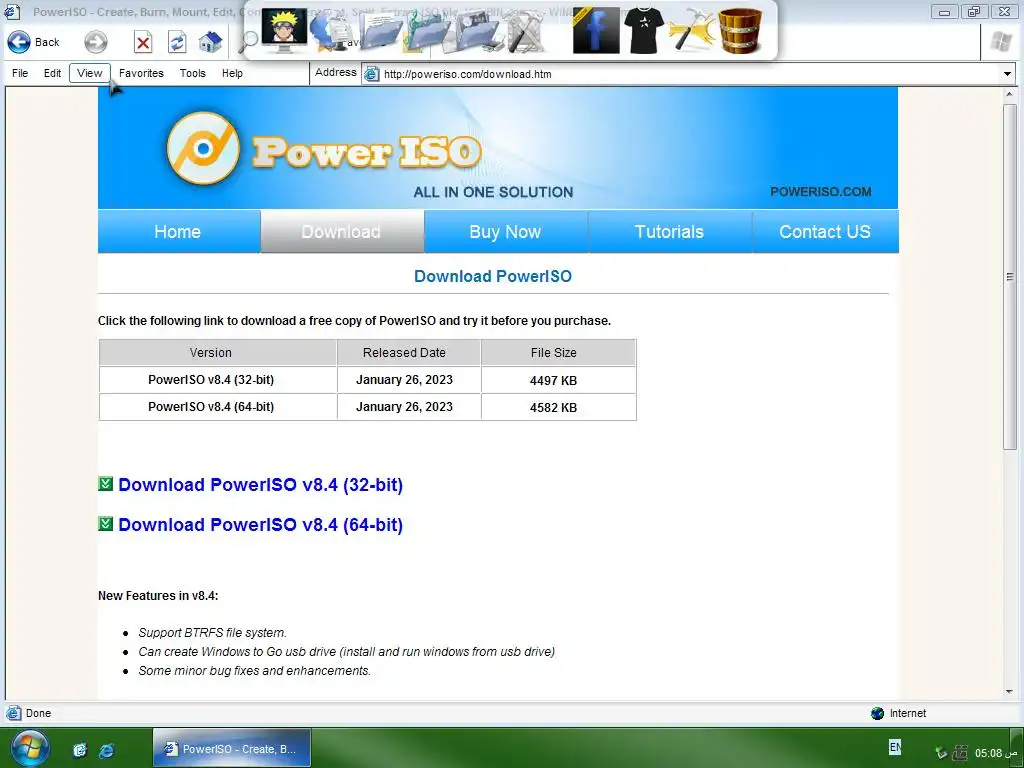The image size is (1024, 768).
Task: Open the black T-shirt dock icon
Action: tap(643, 29)
